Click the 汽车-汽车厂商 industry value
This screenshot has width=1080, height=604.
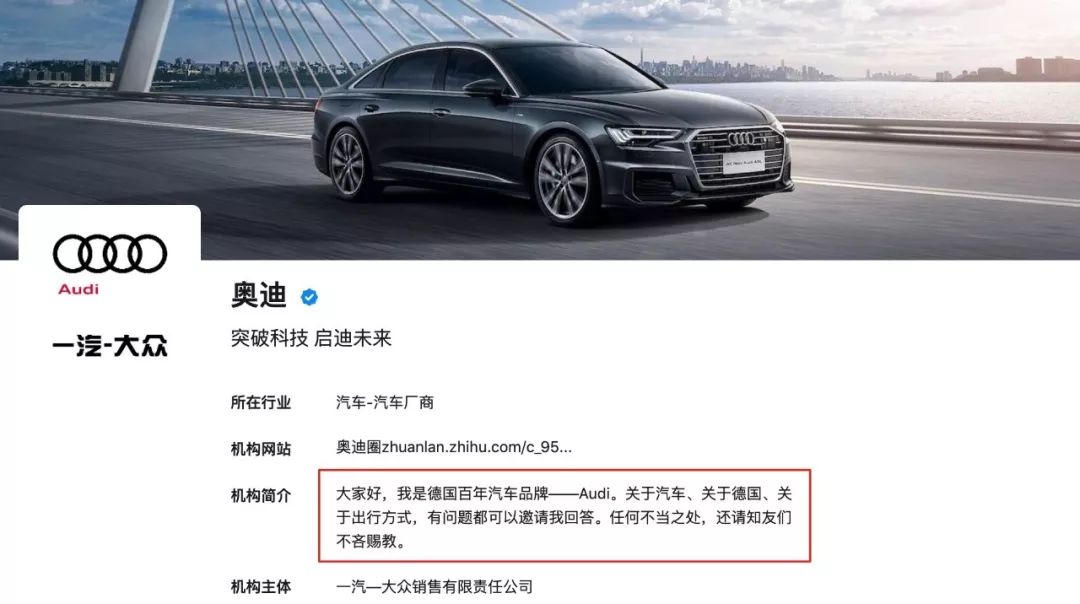coord(385,403)
